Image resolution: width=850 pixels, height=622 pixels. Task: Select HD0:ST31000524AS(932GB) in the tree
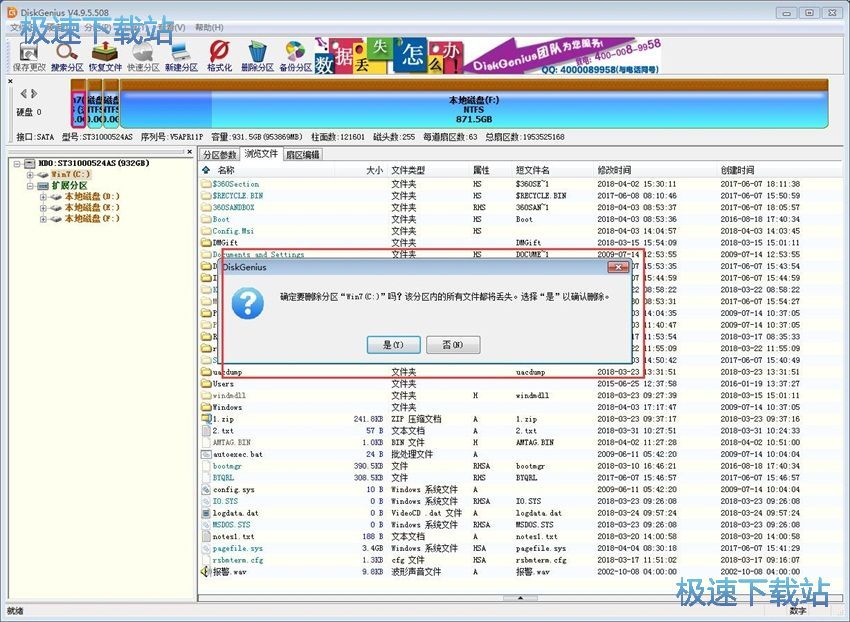pos(94,163)
